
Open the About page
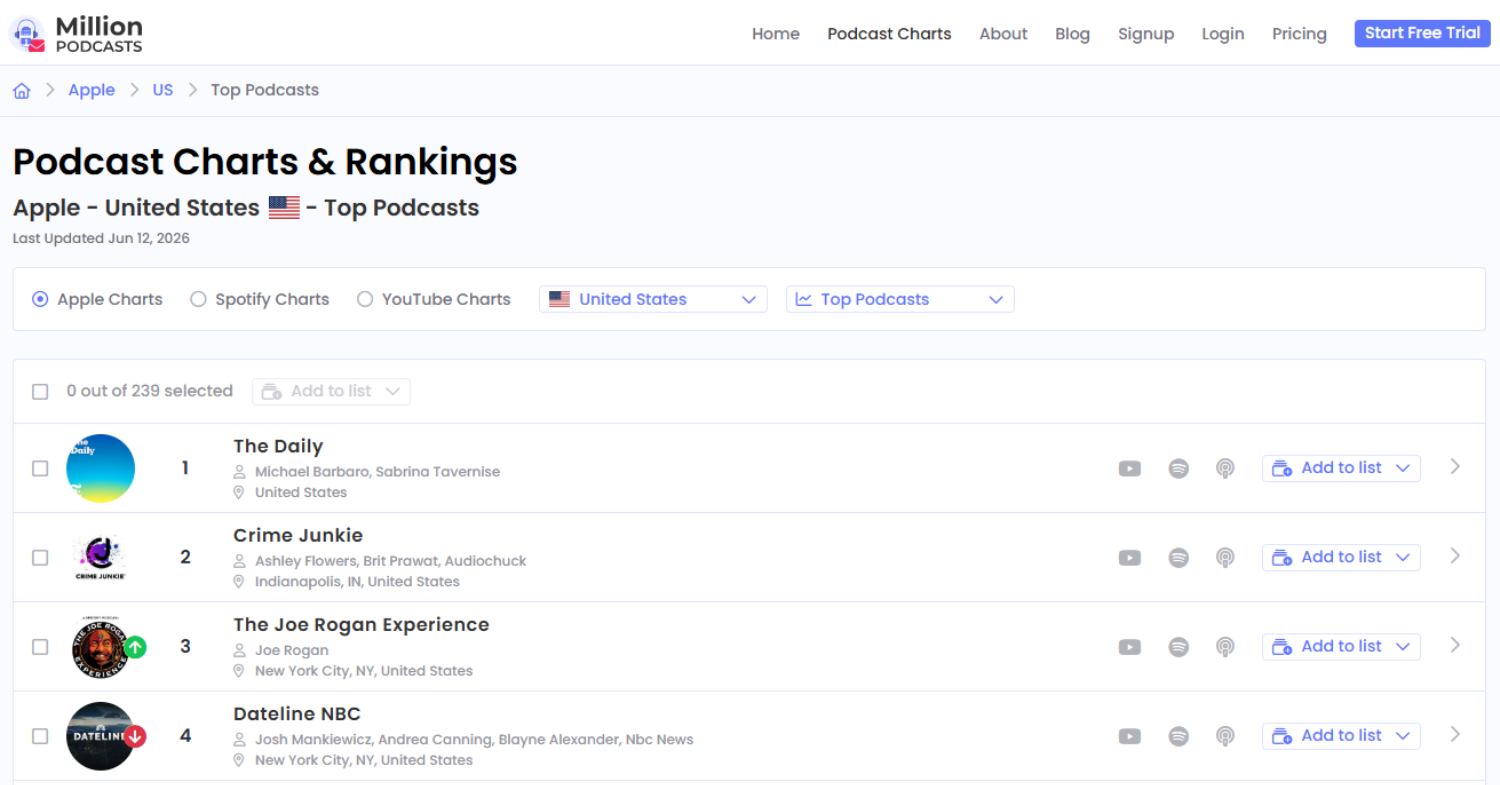tap(1003, 34)
